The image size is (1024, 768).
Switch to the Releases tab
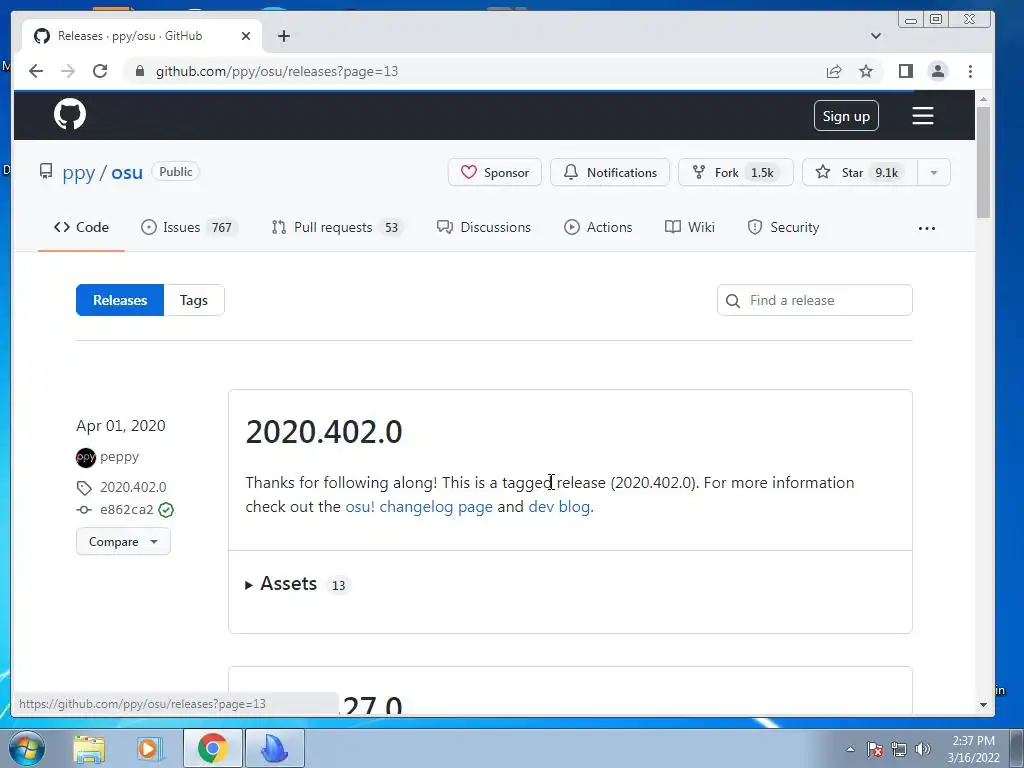point(120,300)
